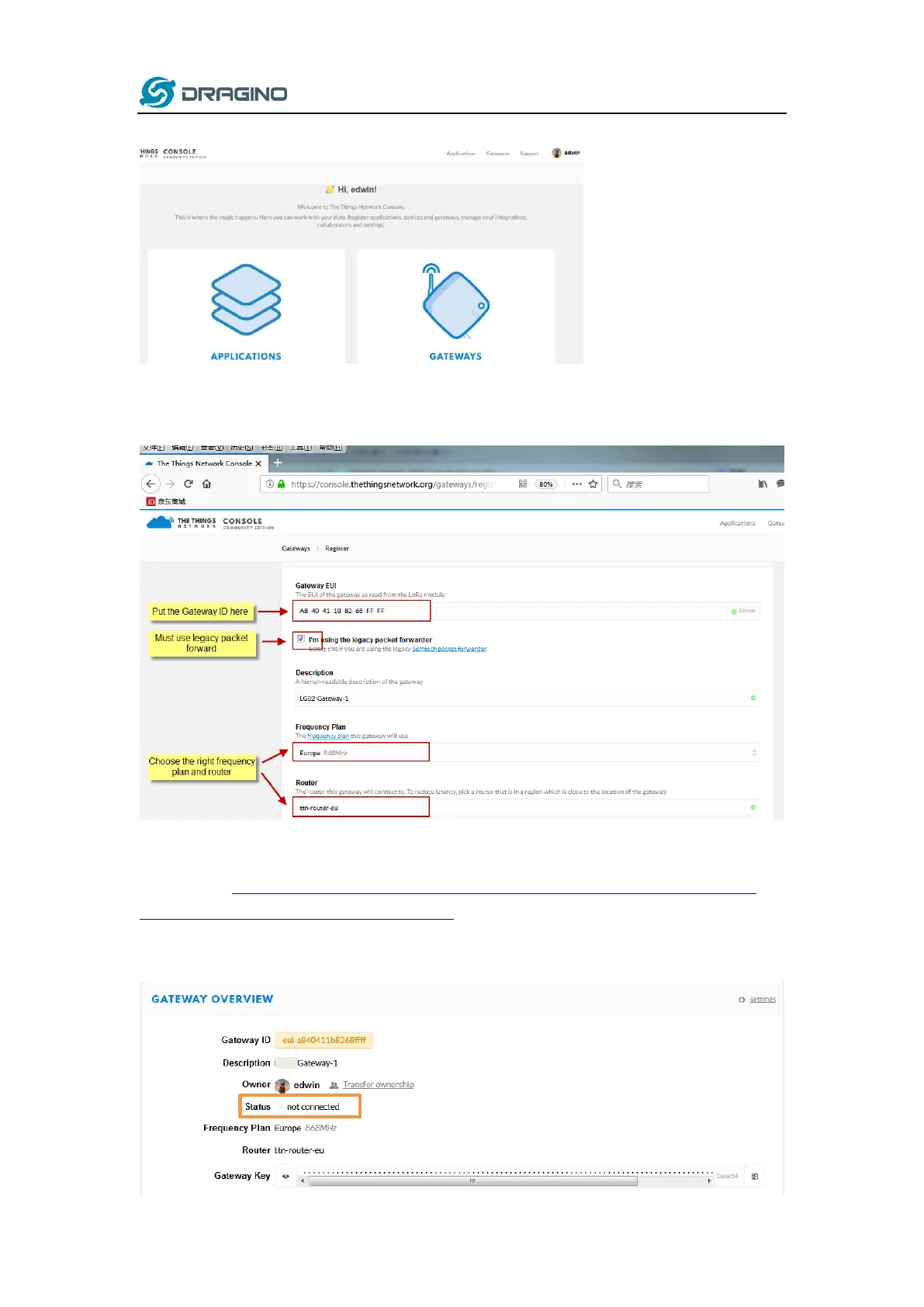Click the 'Hi, edwin!' greeting
Image resolution: width=924 pixels, height=1307 pixels.
357,189
